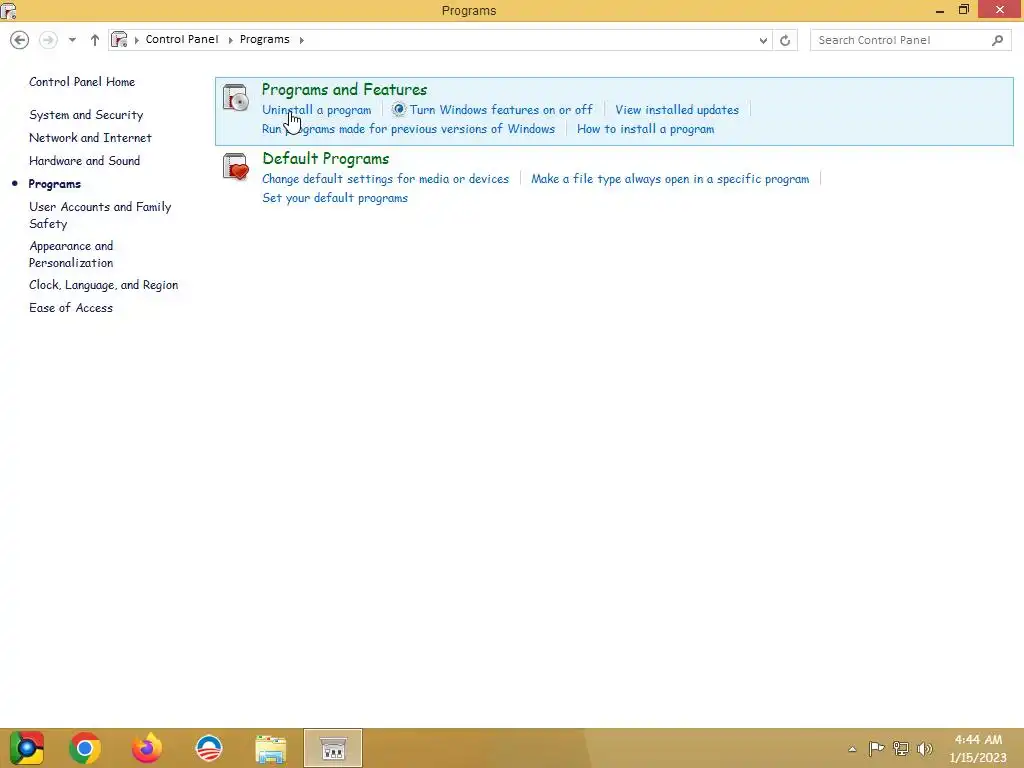This screenshot has height=768, width=1024.
Task: Select Control Panel breadcrumb
Action: 182,39
